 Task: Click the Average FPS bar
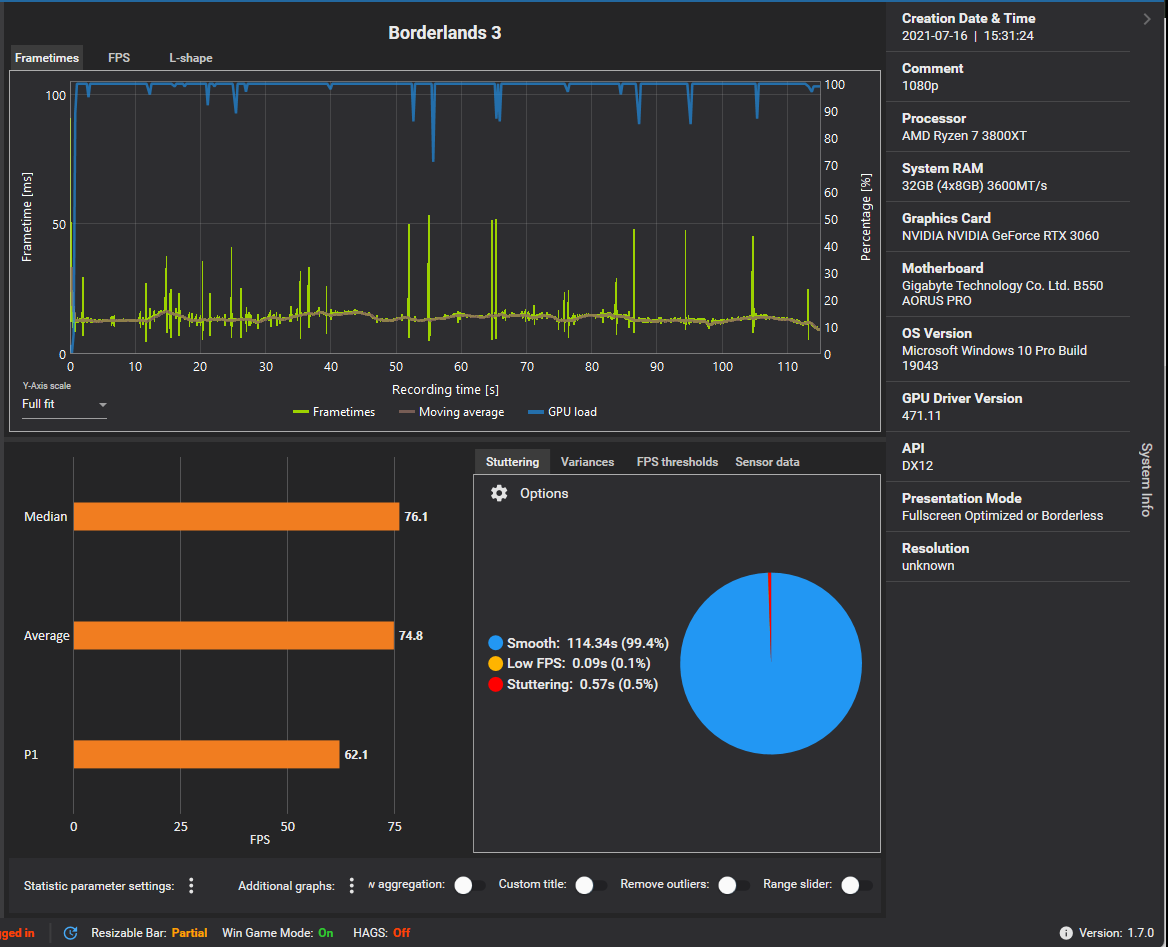click(x=234, y=636)
